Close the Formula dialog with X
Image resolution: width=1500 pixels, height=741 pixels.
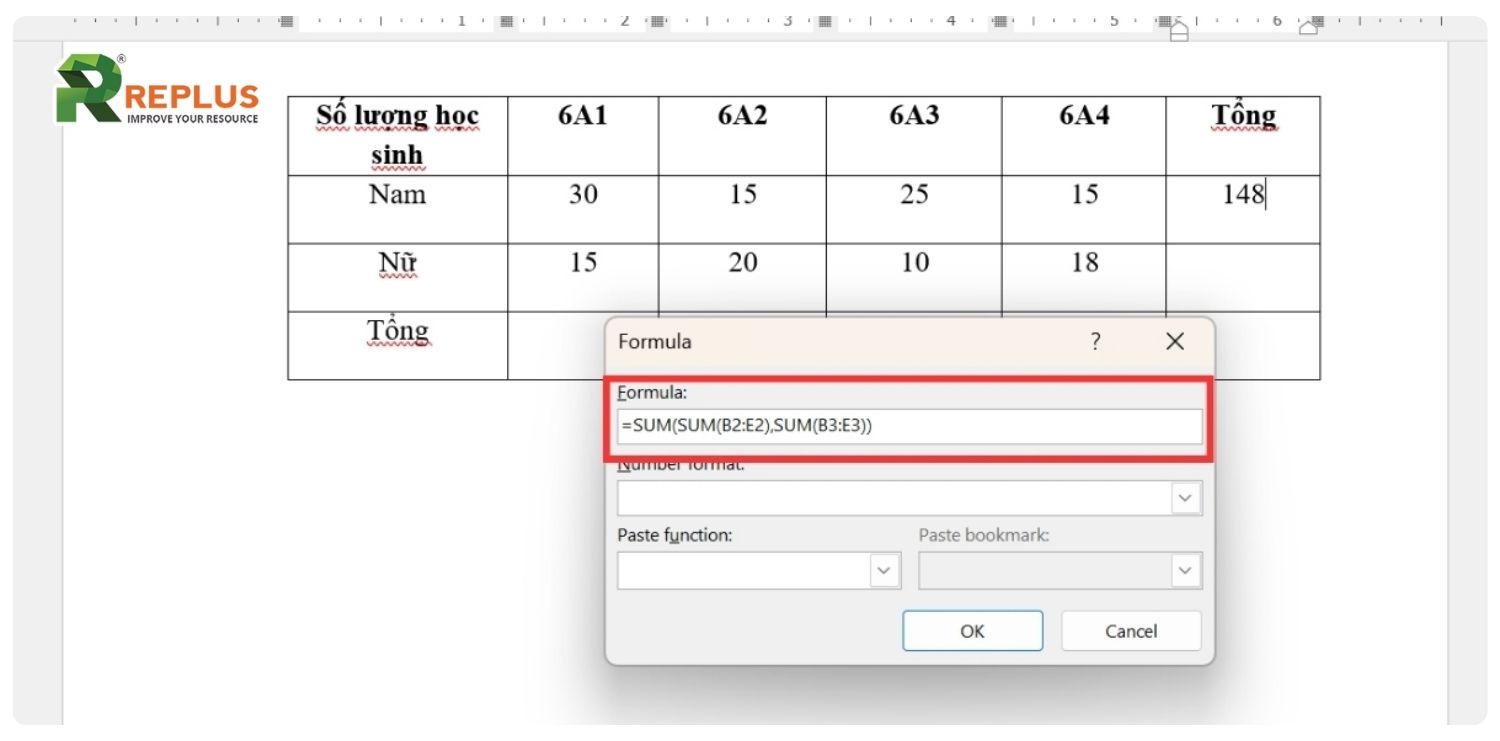click(x=1175, y=341)
